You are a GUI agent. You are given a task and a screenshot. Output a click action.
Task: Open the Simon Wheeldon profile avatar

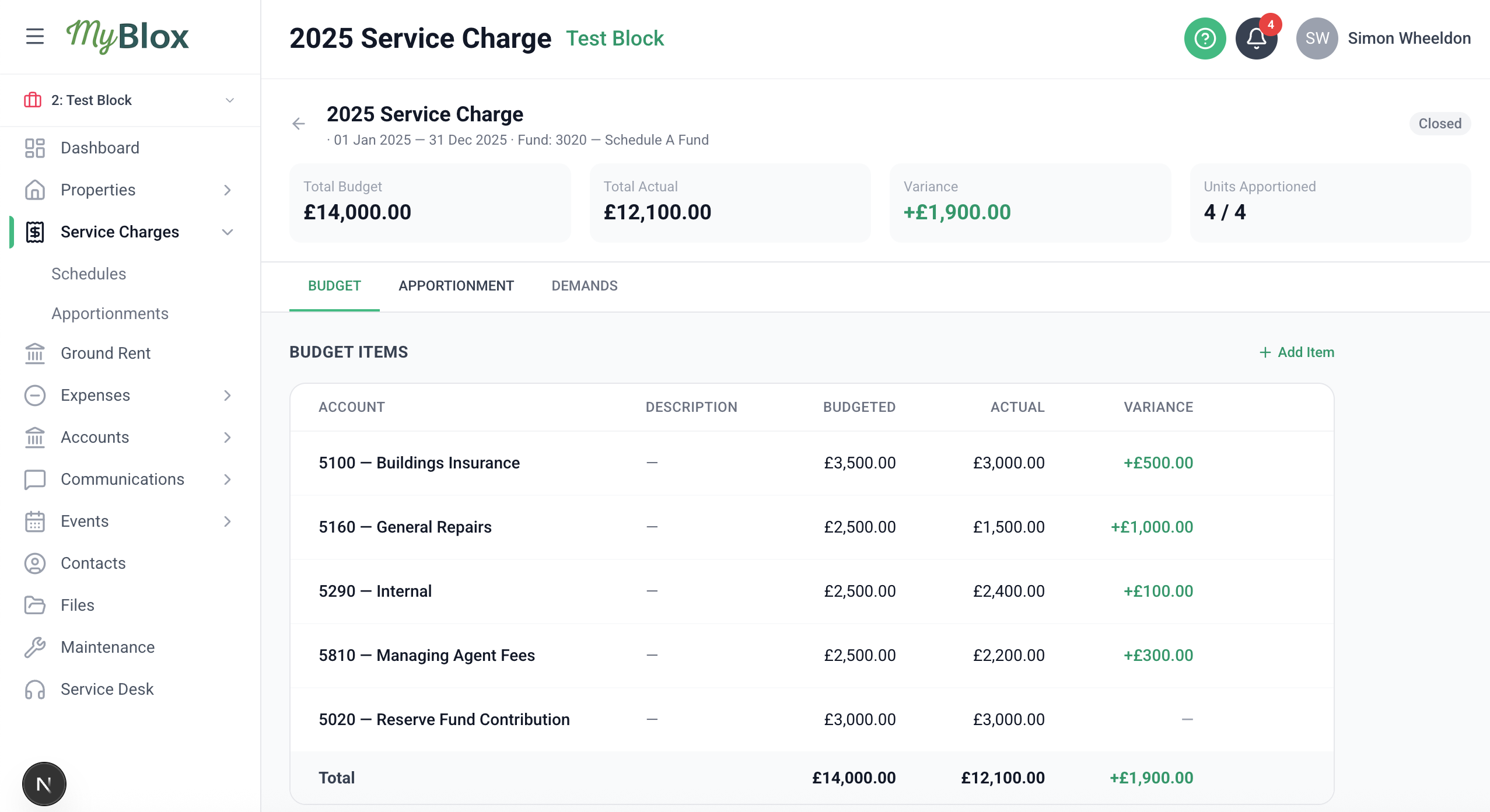(x=1317, y=38)
